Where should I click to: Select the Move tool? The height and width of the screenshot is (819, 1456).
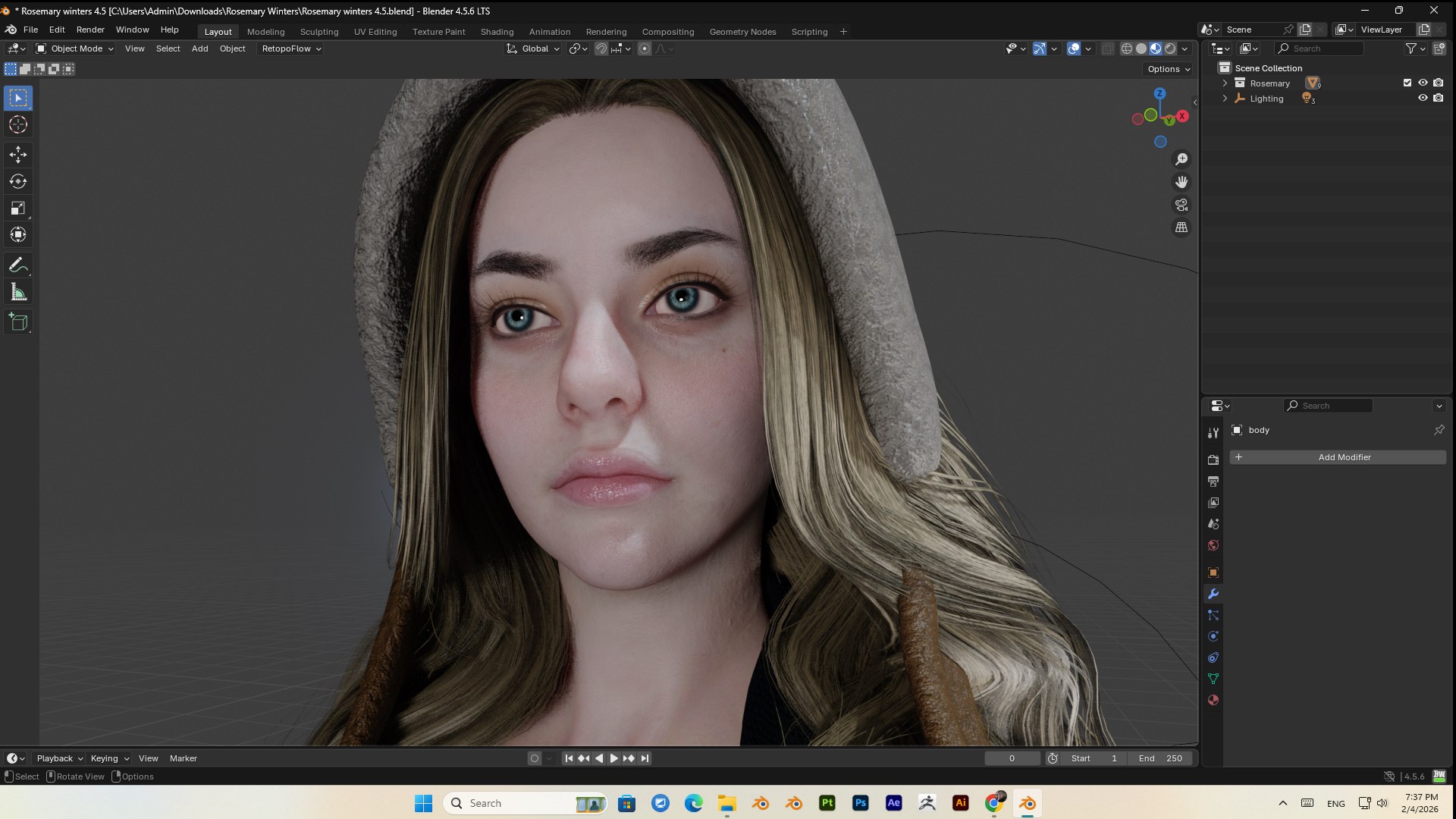[18, 155]
